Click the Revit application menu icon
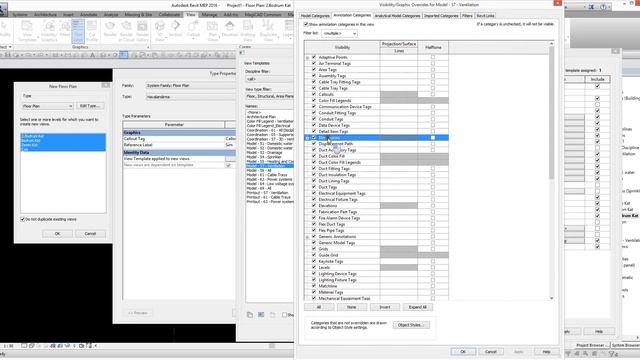Viewport: 640px width, 360px height. (3, 9)
